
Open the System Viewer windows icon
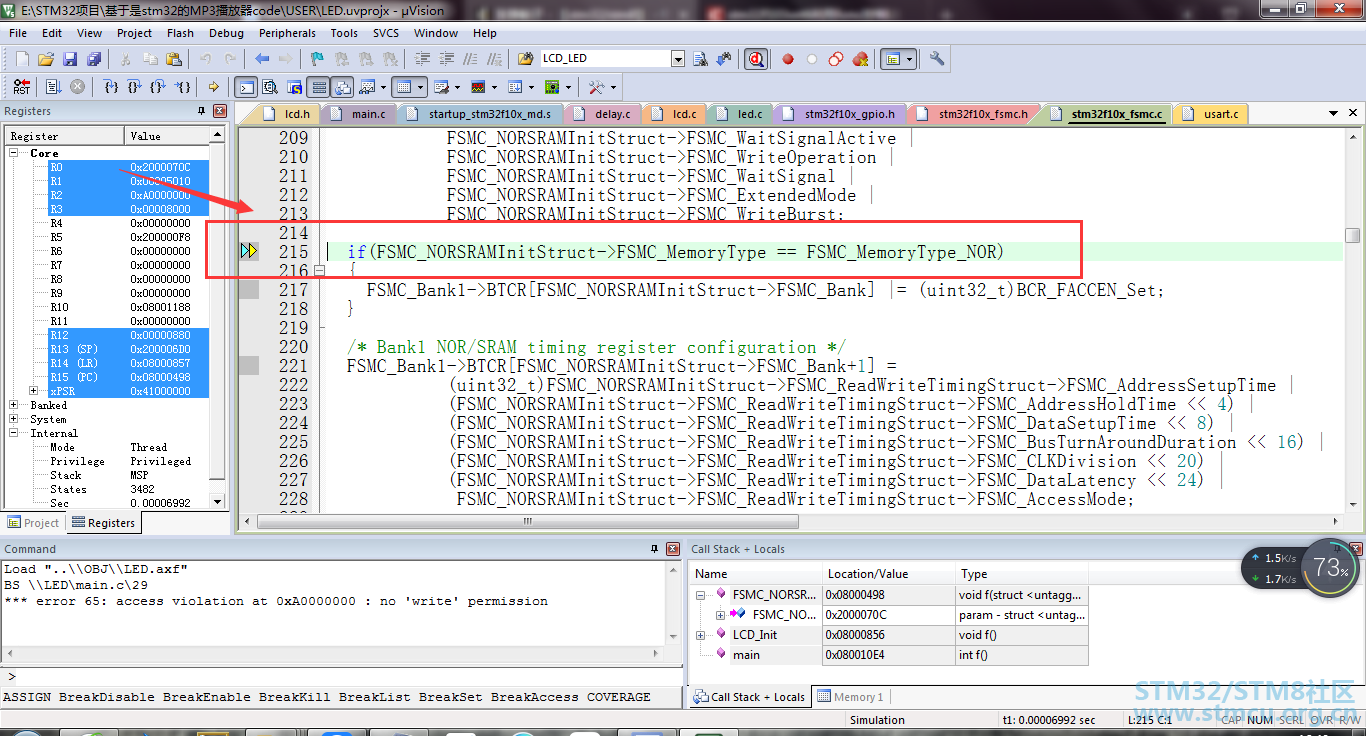click(x=551, y=87)
